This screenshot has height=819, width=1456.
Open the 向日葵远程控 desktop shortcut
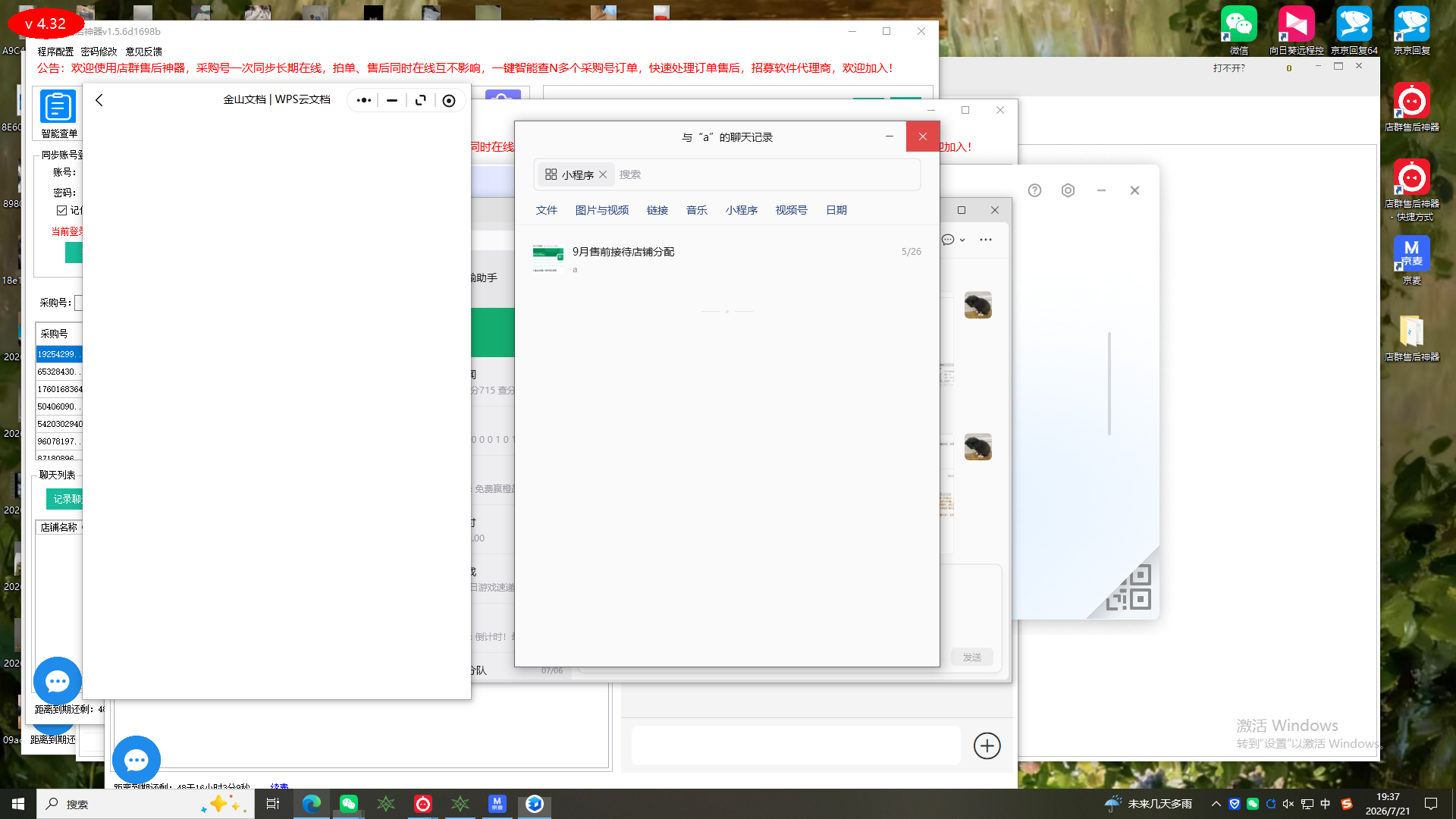coord(1296,31)
